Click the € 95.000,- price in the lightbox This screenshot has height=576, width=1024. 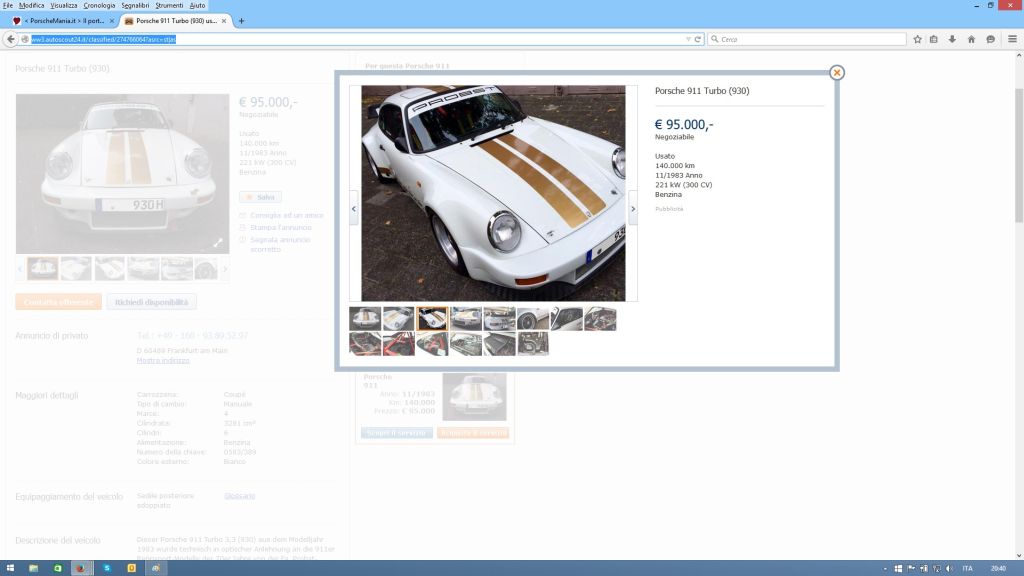pyautogui.click(x=684, y=124)
